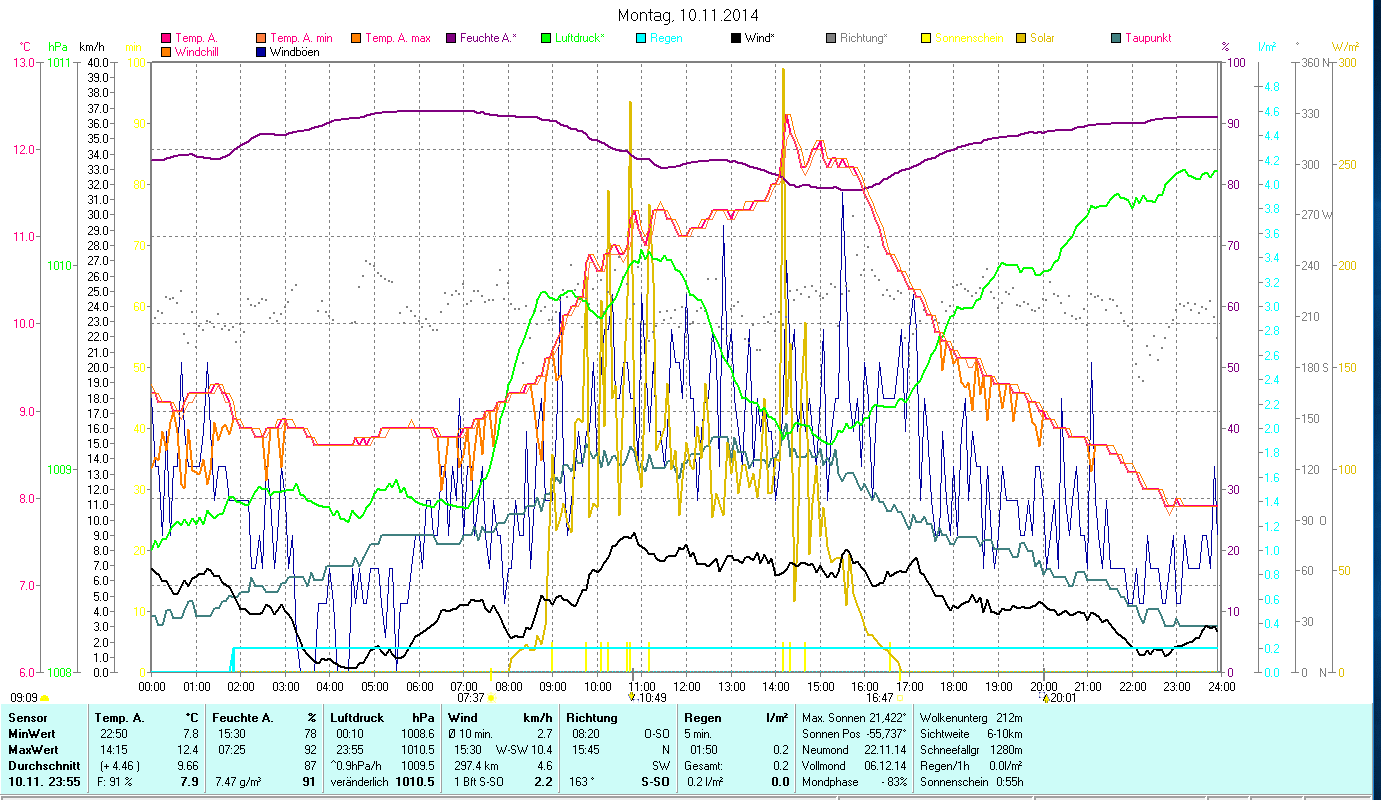Select the moon marker labeled 20:01
Image resolution: width=1381 pixels, height=800 pixels.
click(1046, 698)
